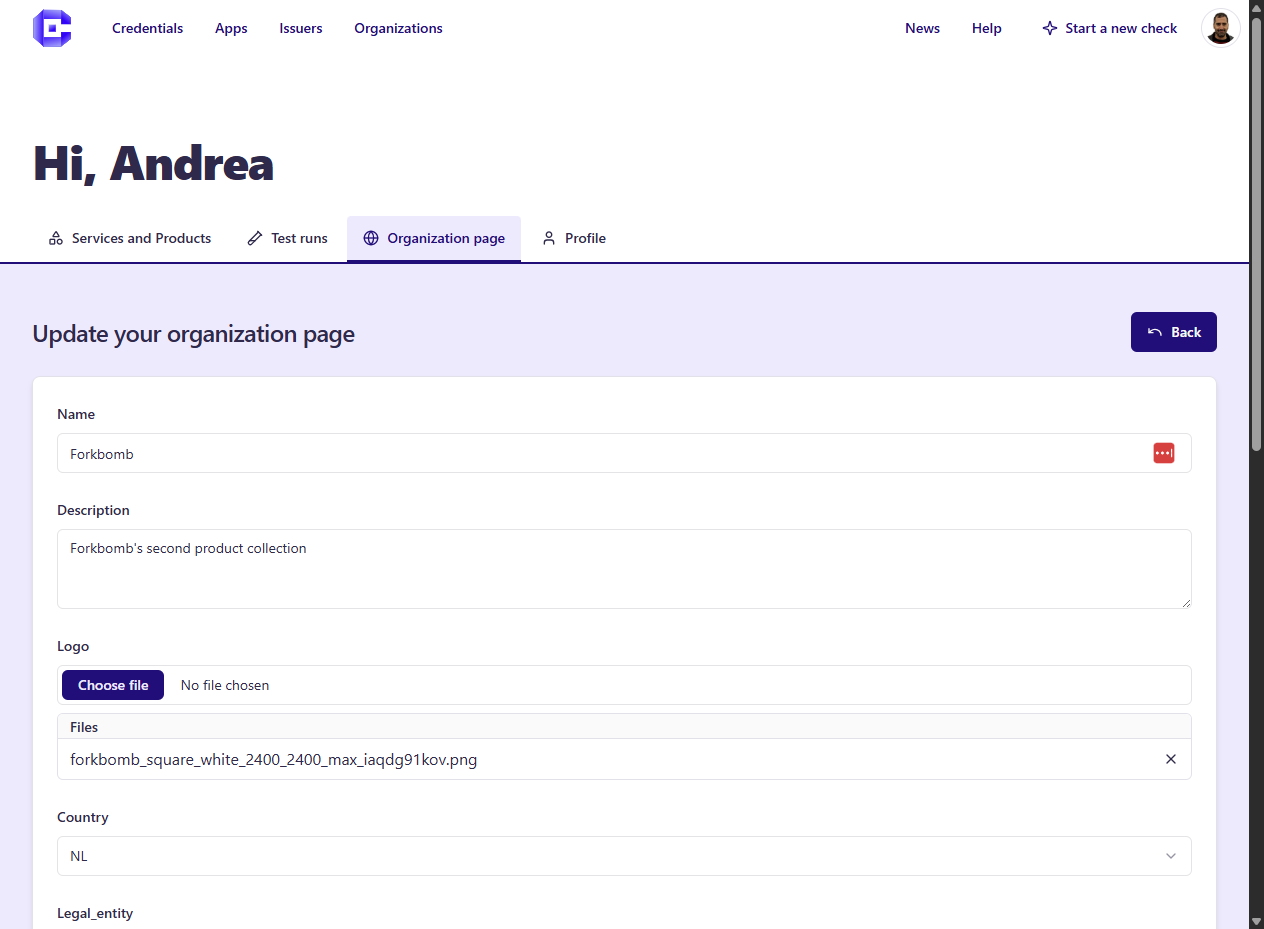1264x929 pixels.
Task: Open the Apps page
Action: click(x=231, y=28)
